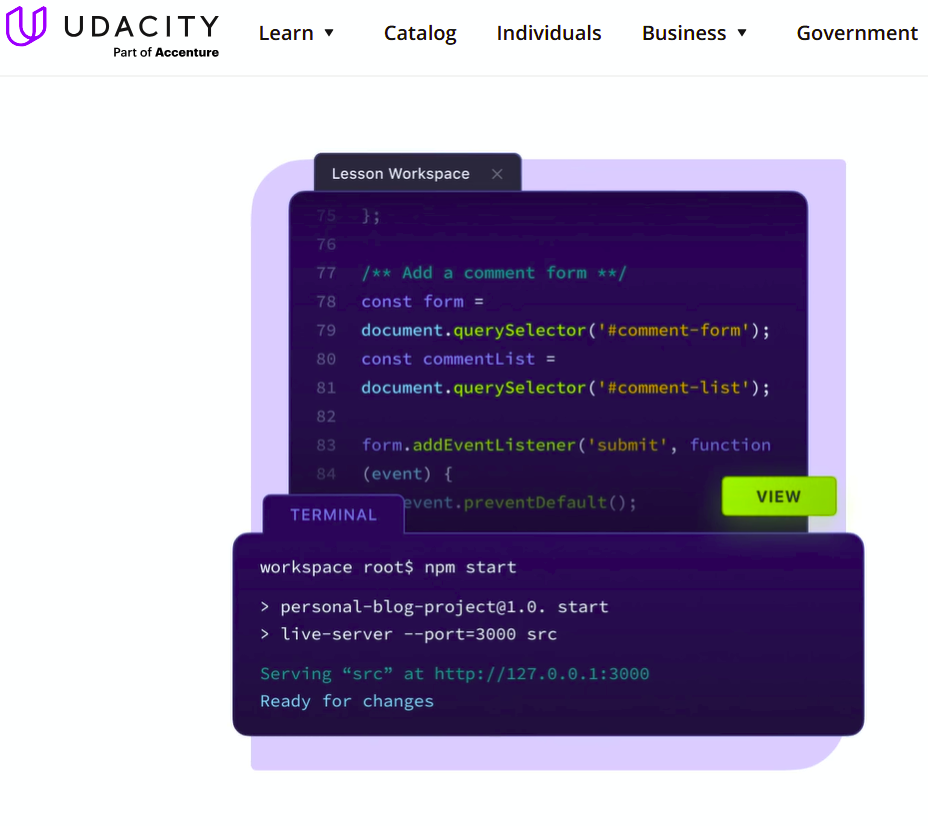928x826 pixels.
Task: Go to the Individuals section
Action: click(549, 33)
